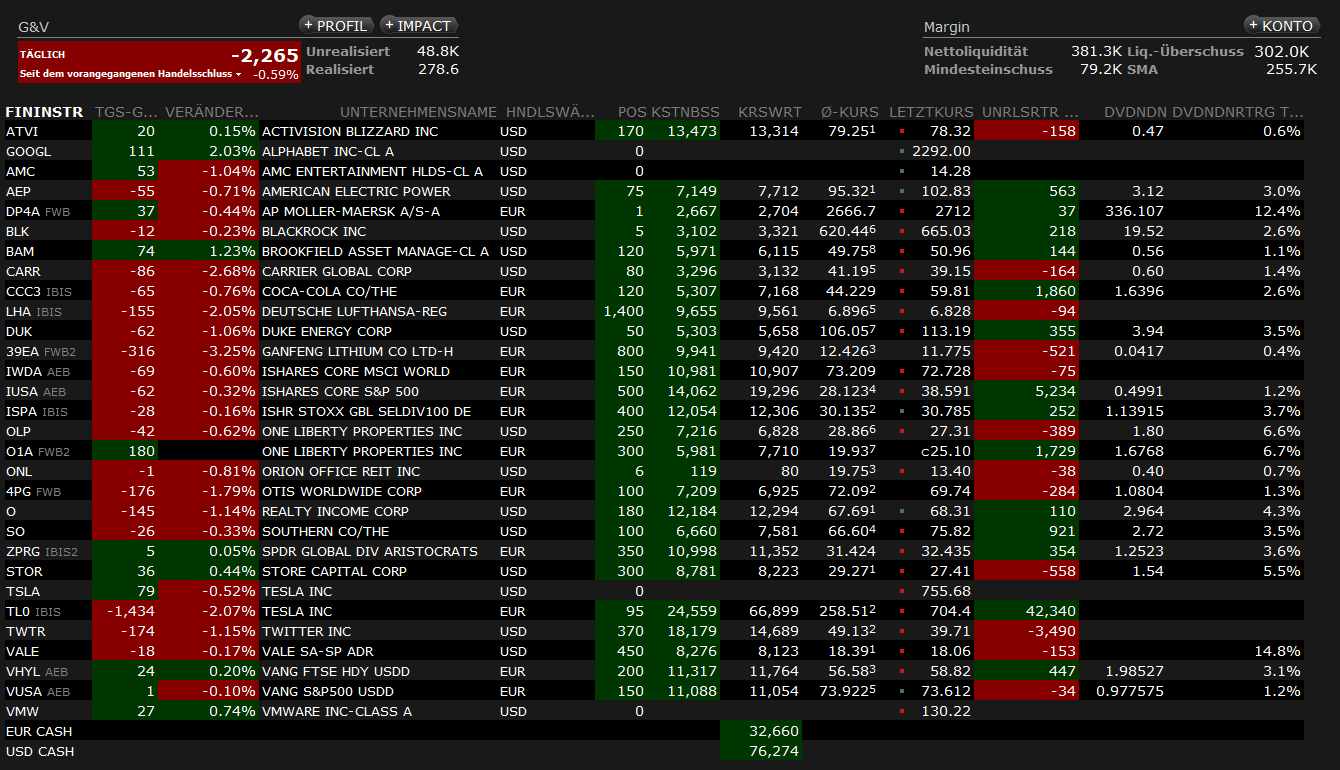This screenshot has height=770, width=1340.
Task: Open 'Seit dem vorangegangenen Handelsschluss' dropdown
Action: [239, 75]
